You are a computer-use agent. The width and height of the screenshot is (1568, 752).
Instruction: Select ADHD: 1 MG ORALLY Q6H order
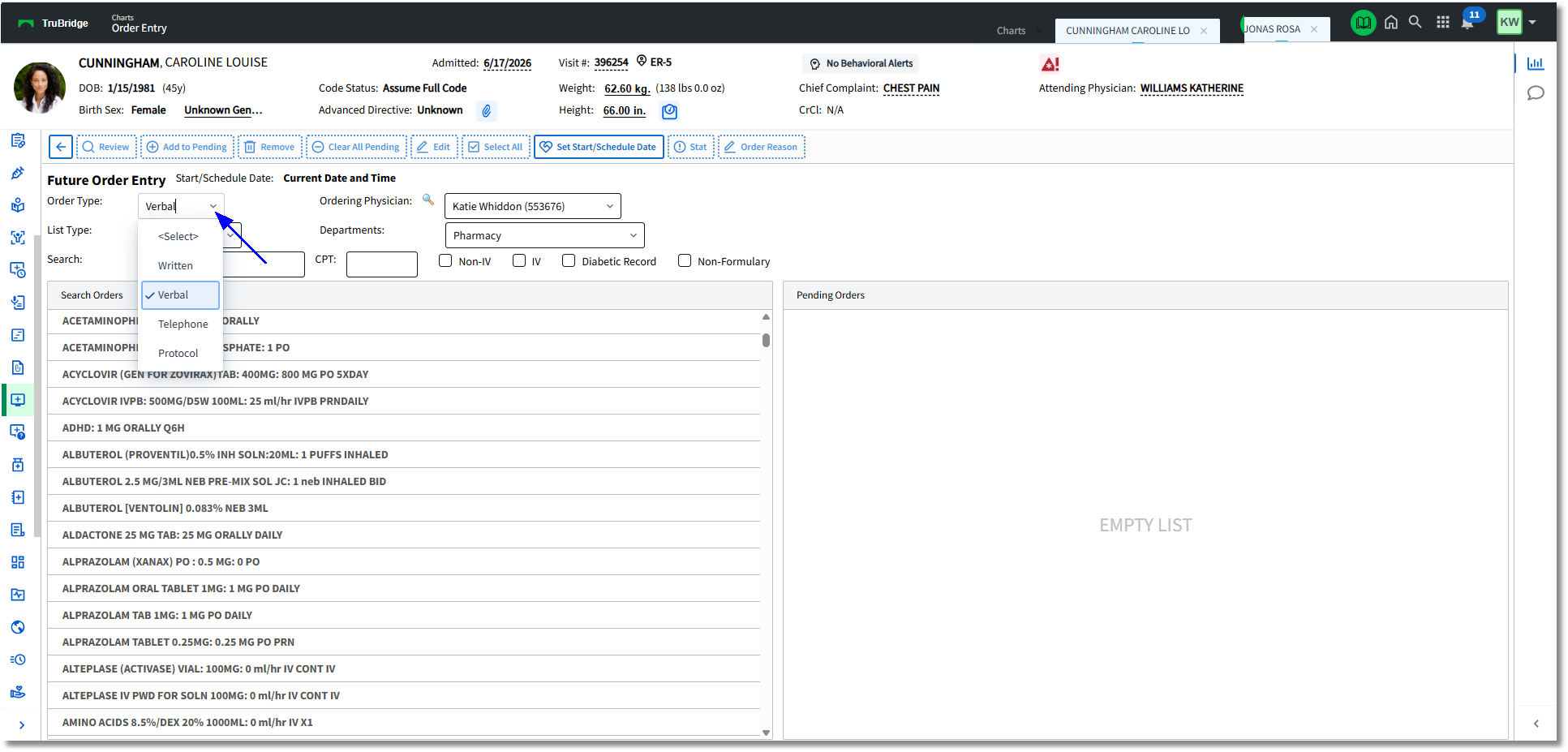(404, 428)
